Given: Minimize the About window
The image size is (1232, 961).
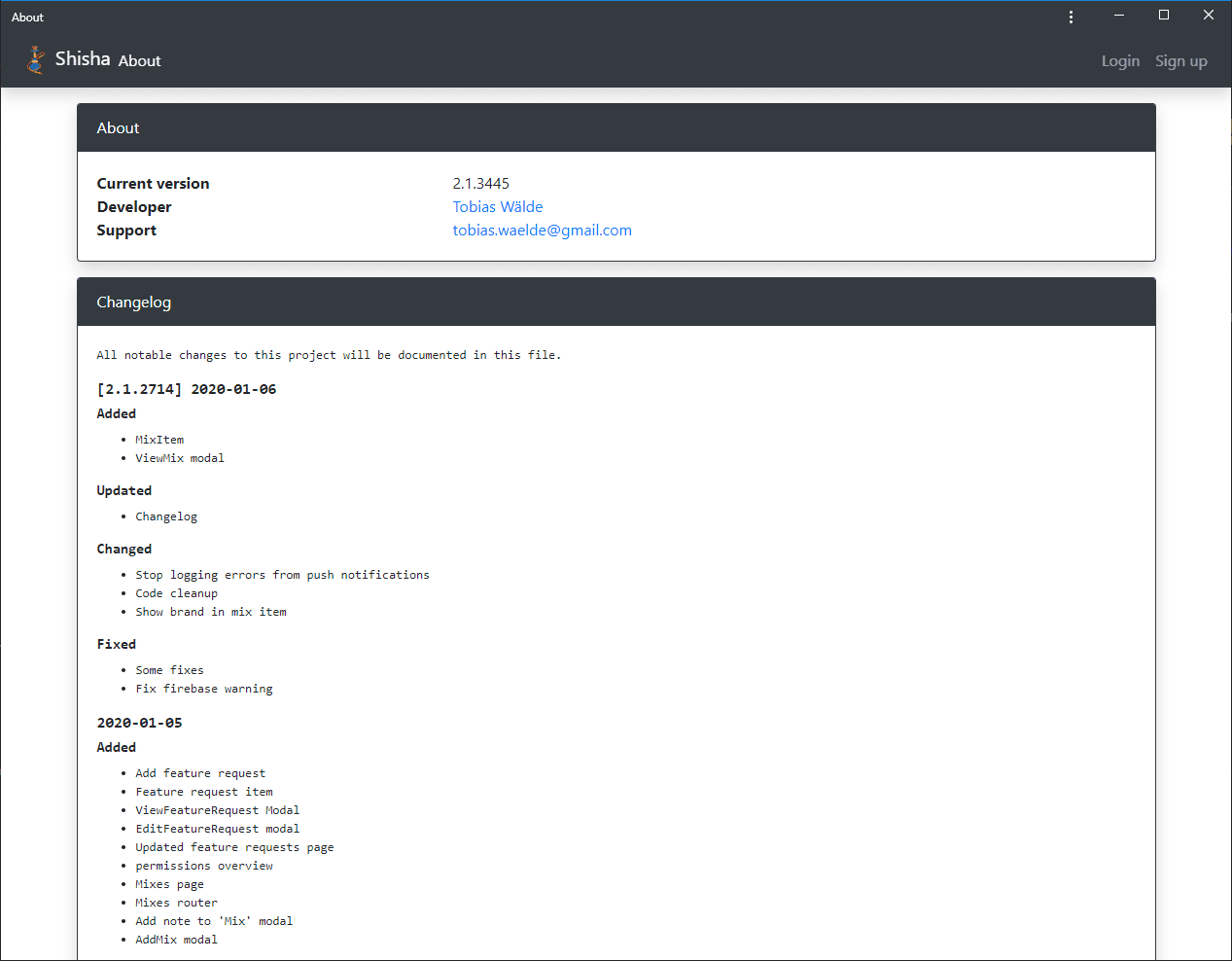Looking at the screenshot, I should point(1119,15).
